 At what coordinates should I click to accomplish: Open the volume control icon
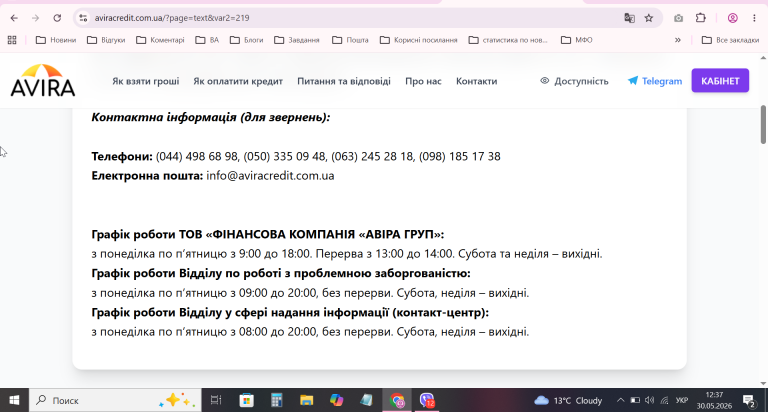click(x=649, y=400)
